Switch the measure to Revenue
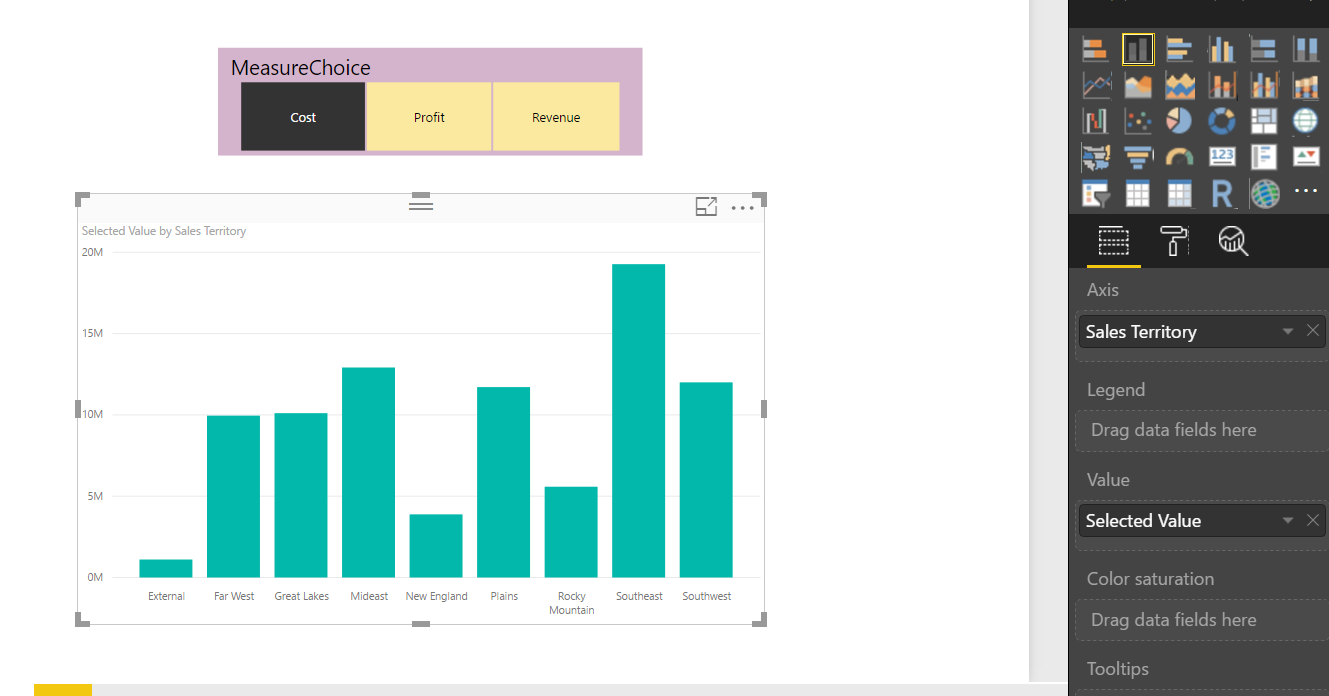Screen dimensions: 1329x696 [x=556, y=117]
